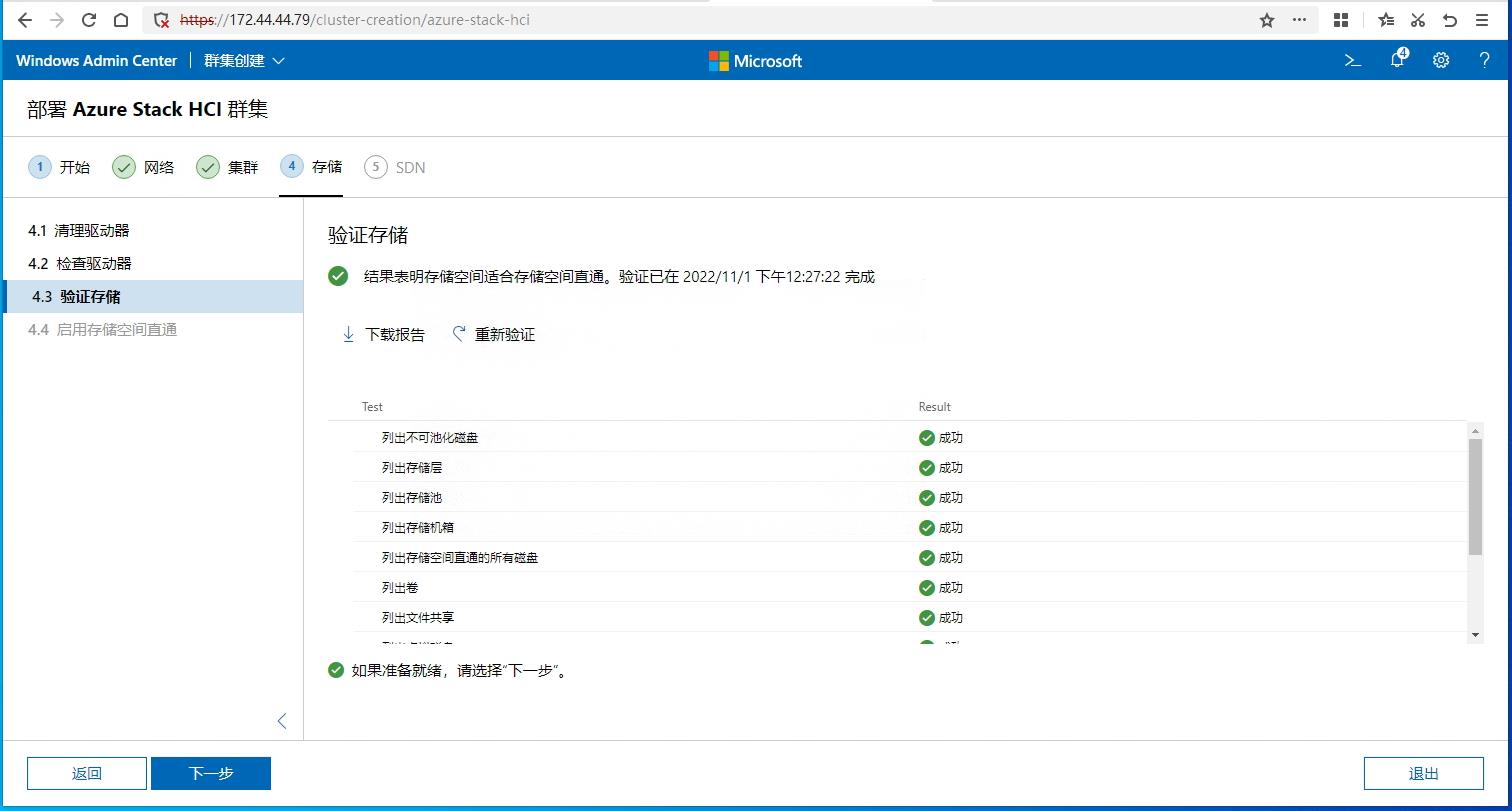Viewport: 1512px width, 811px height.
Task: Go to the 集群 step
Action: coord(227,167)
